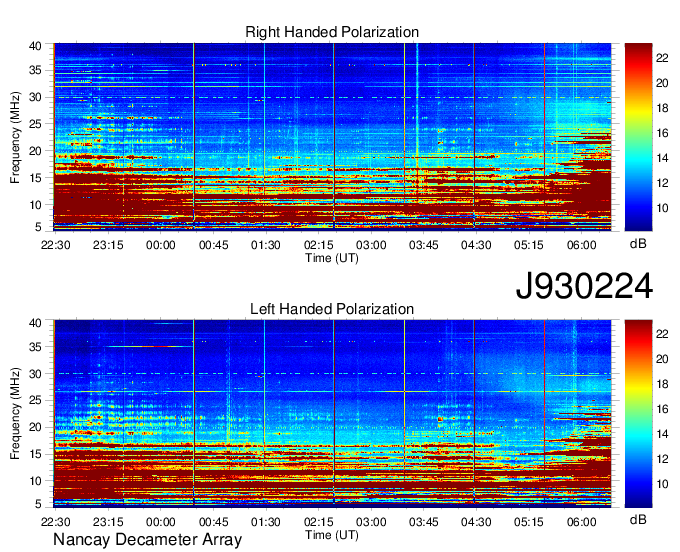Screen dimensions: 680x552
Task: Click "Time (UT)" under the Right Handed plot
Action: pyautogui.click(x=332, y=258)
